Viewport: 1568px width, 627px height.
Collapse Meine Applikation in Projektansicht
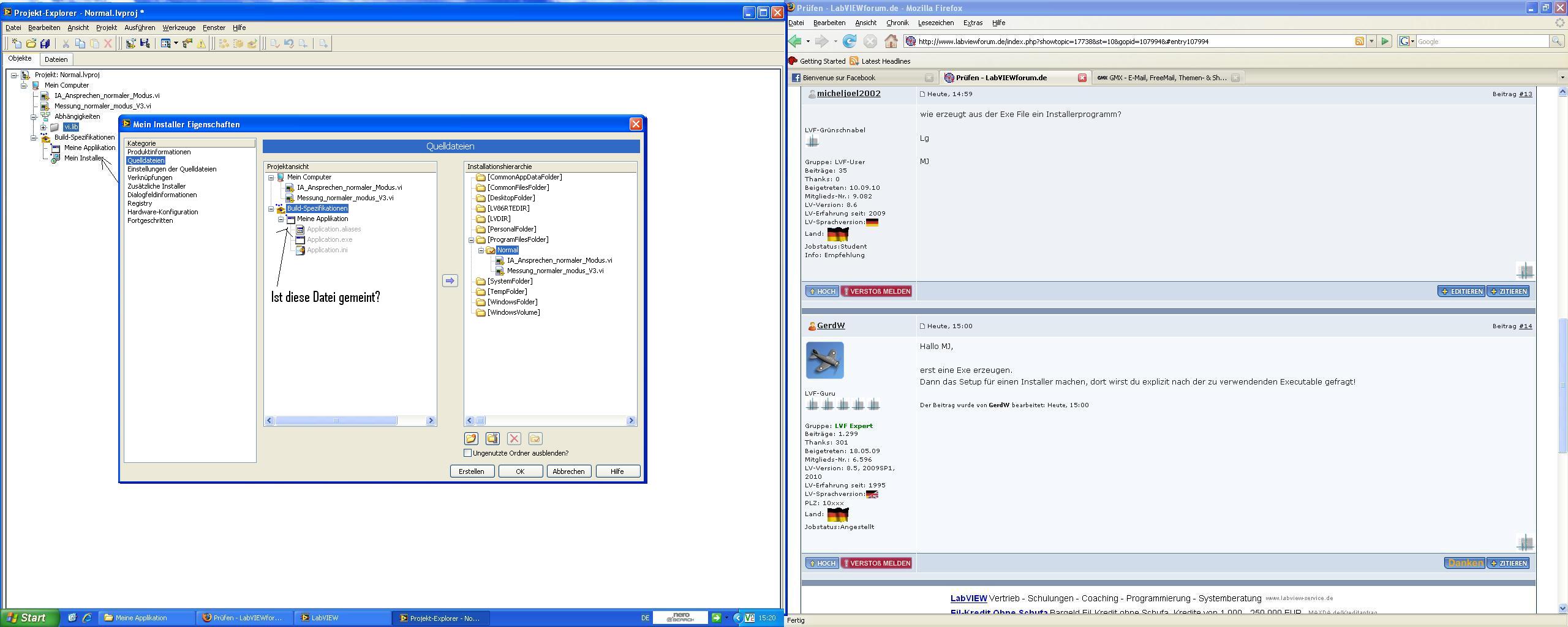click(x=281, y=219)
